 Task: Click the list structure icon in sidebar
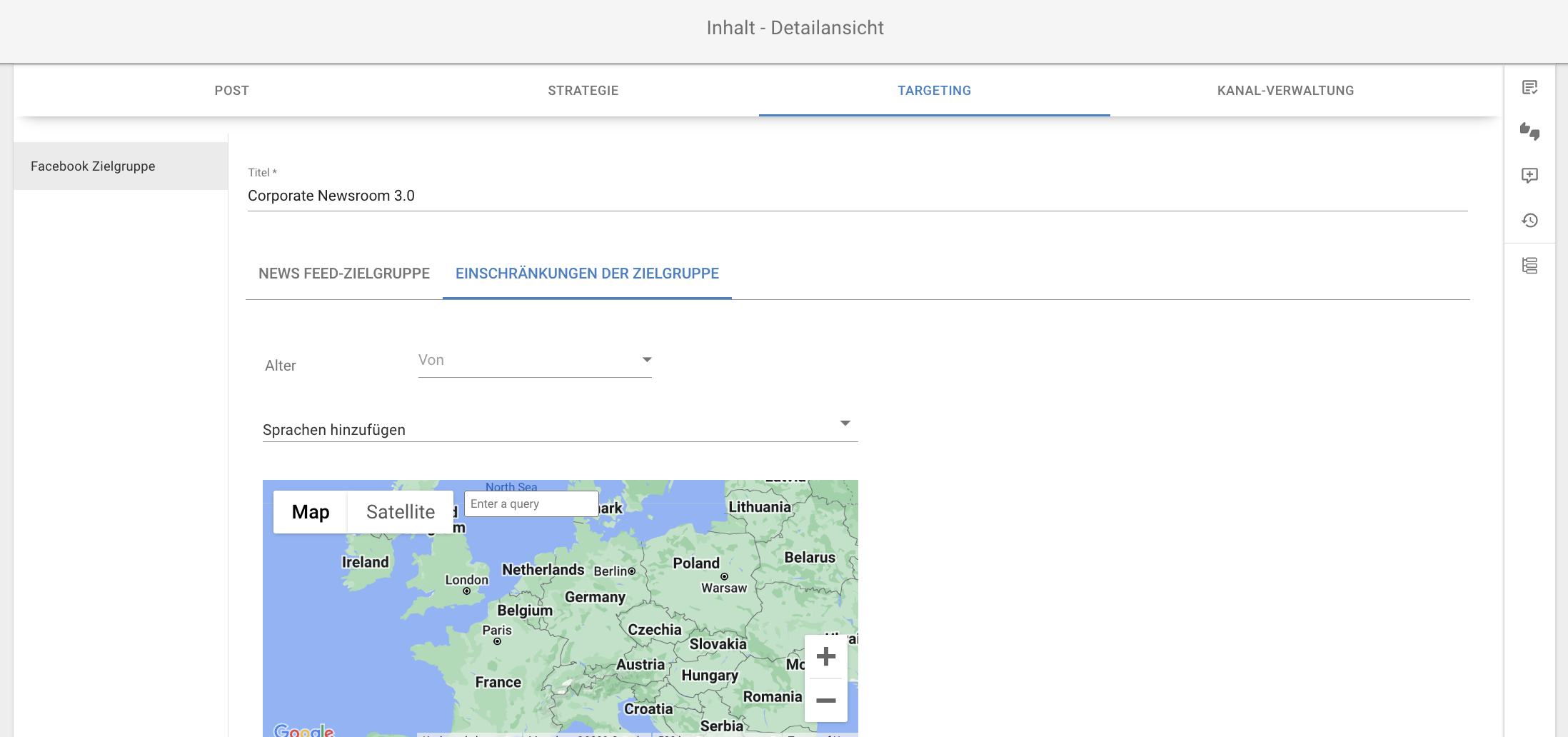[x=1529, y=266]
